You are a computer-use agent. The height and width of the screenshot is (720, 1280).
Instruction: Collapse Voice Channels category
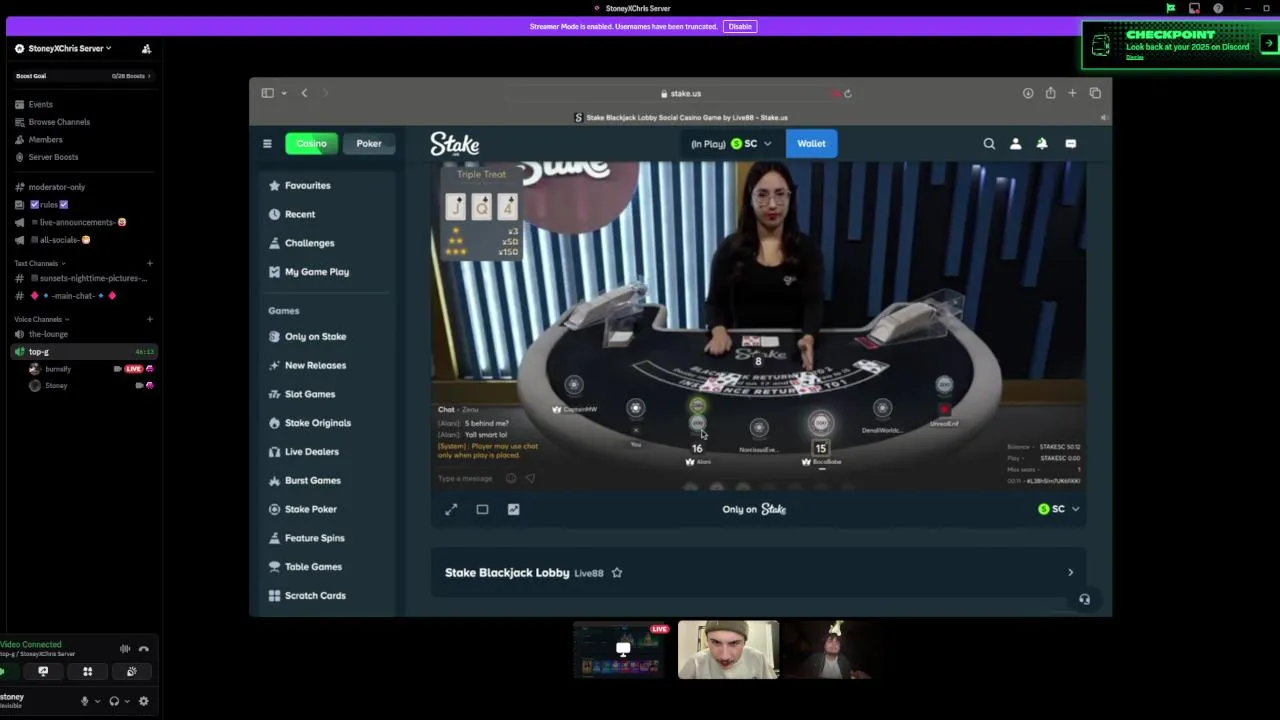(42, 319)
